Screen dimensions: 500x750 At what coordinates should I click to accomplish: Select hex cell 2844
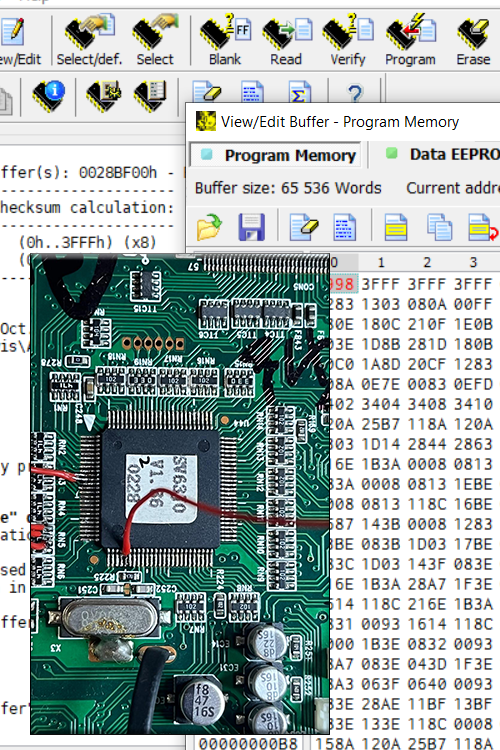pos(426,444)
